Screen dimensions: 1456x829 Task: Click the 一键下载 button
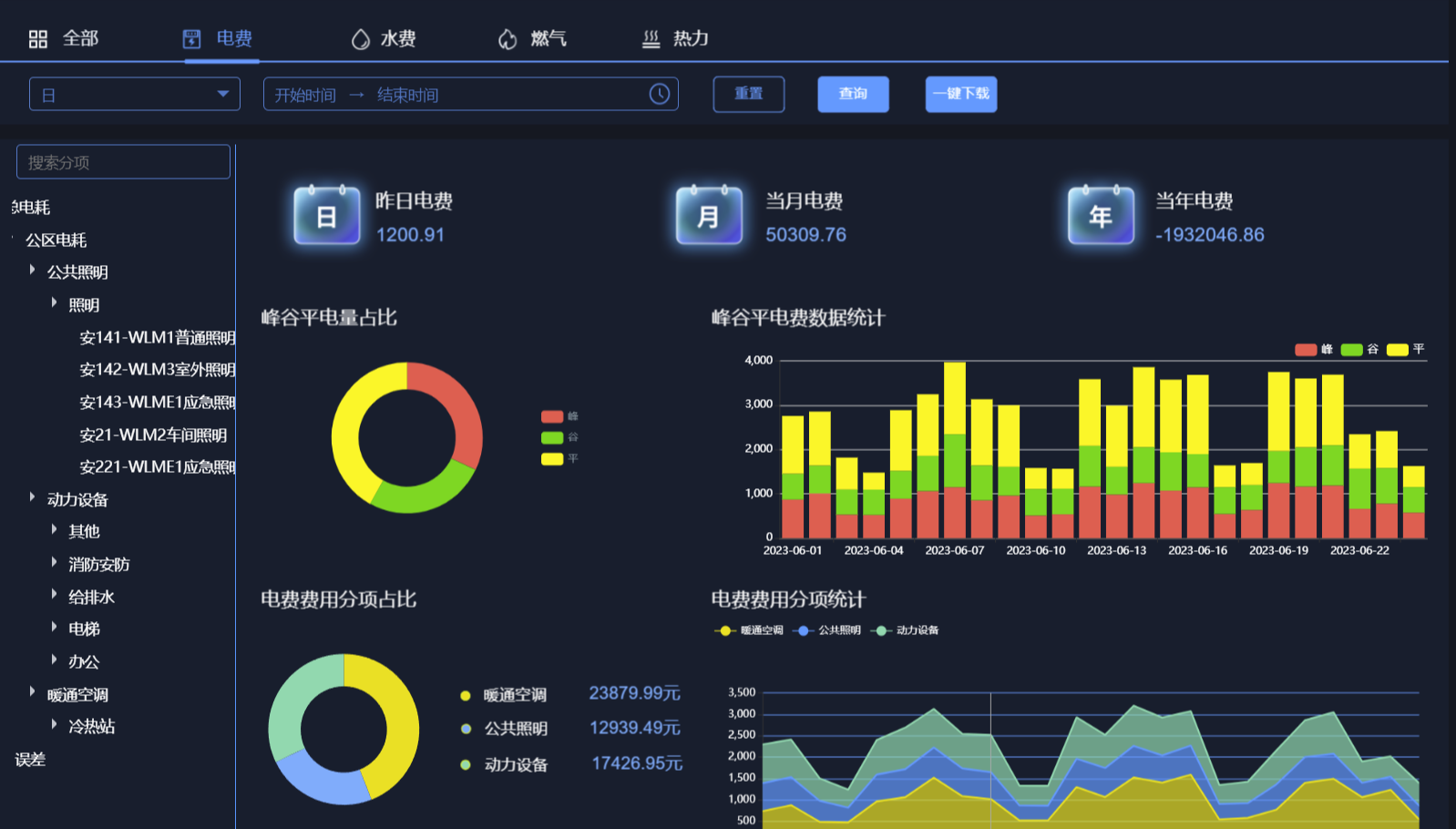coord(960,94)
